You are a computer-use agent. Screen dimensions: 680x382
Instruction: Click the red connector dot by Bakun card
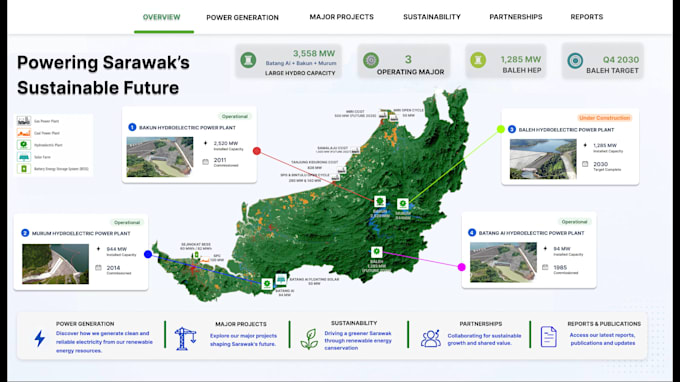click(x=257, y=151)
